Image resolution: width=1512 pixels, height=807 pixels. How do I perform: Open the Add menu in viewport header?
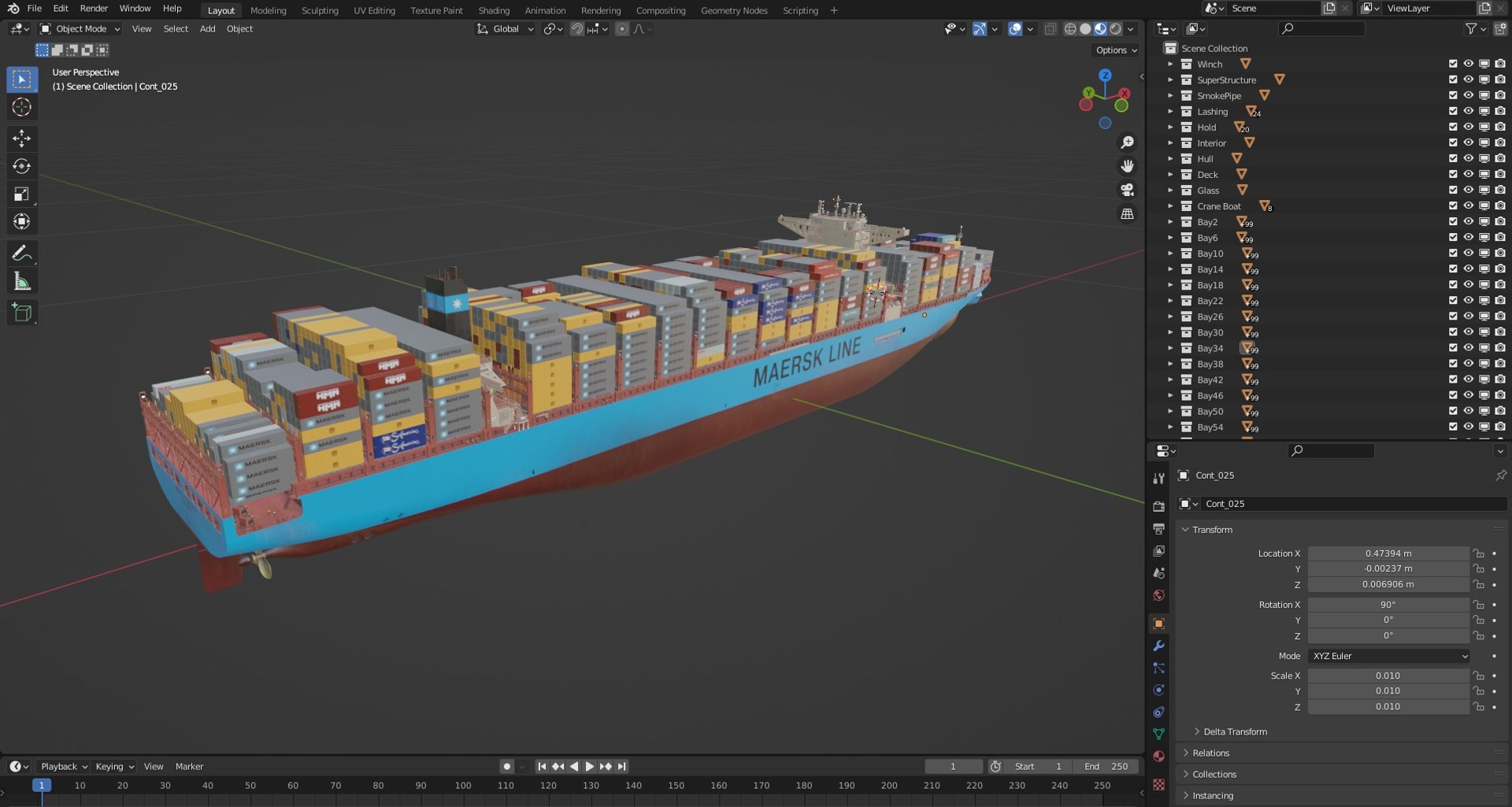pyautogui.click(x=207, y=29)
